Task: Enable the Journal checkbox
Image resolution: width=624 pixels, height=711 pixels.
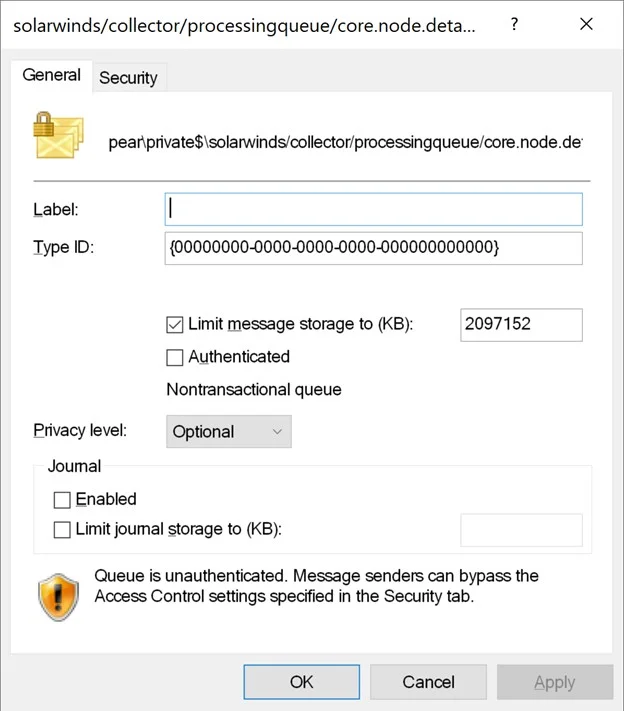Action: point(62,500)
